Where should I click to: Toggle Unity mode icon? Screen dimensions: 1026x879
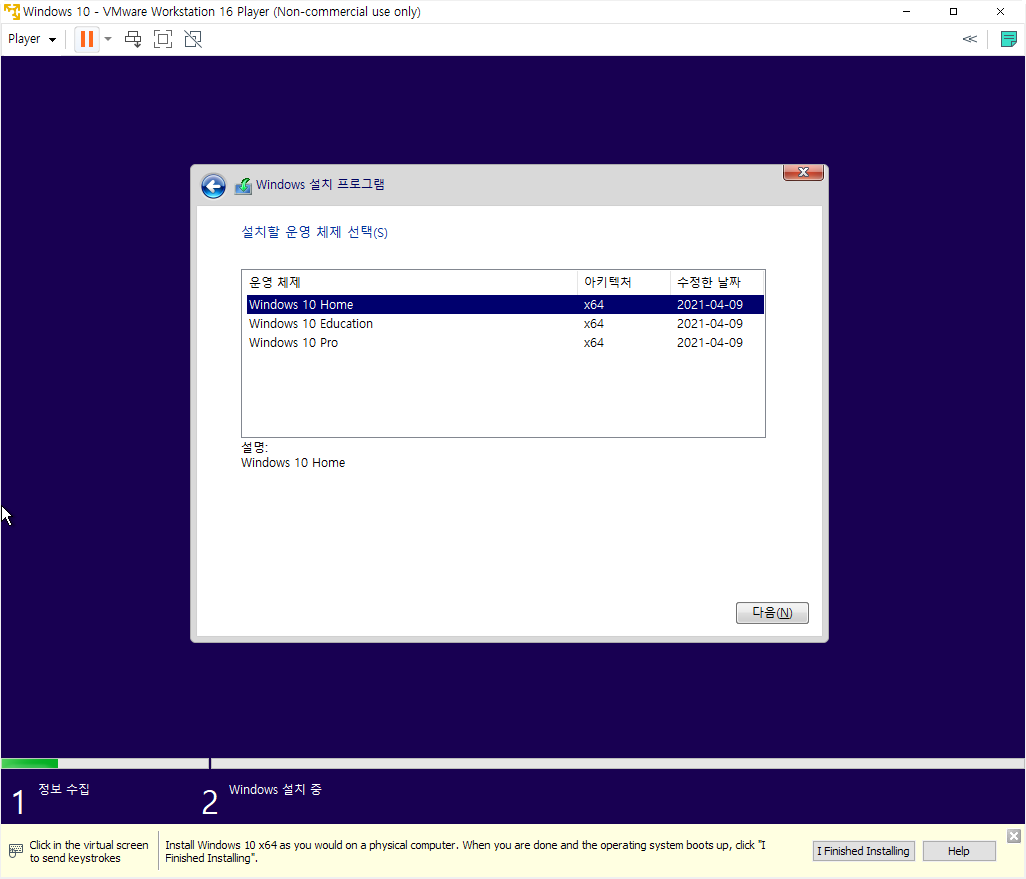click(193, 39)
